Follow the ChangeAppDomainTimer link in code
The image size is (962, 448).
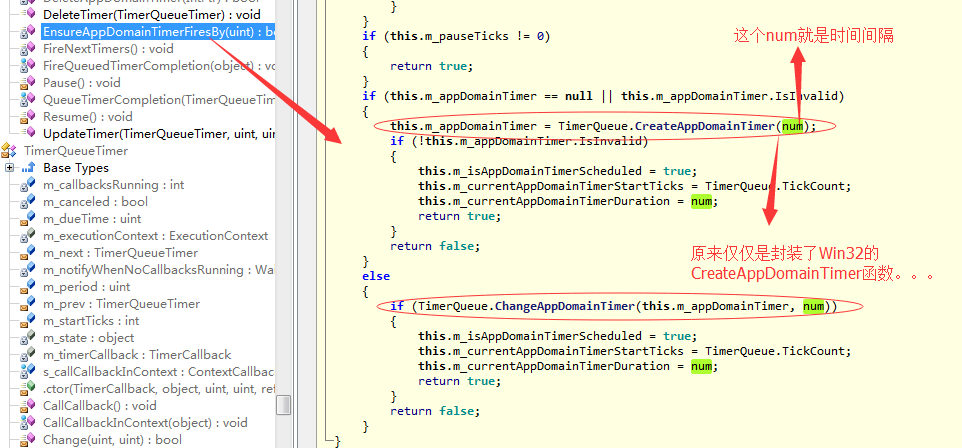pos(564,306)
